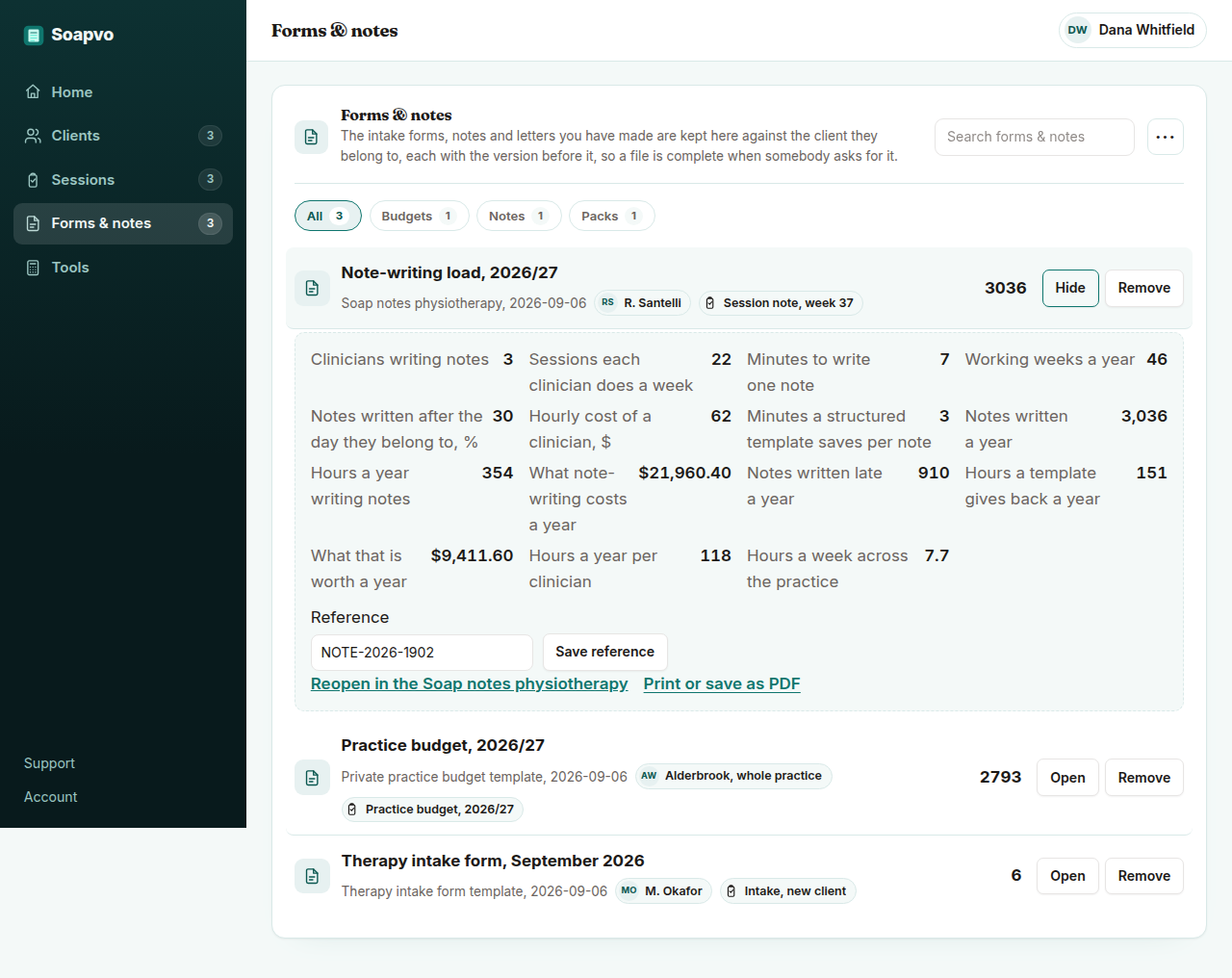Remove Note-writing load, 2026/27
The width and height of the screenshot is (1232, 978).
pos(1144,288)
